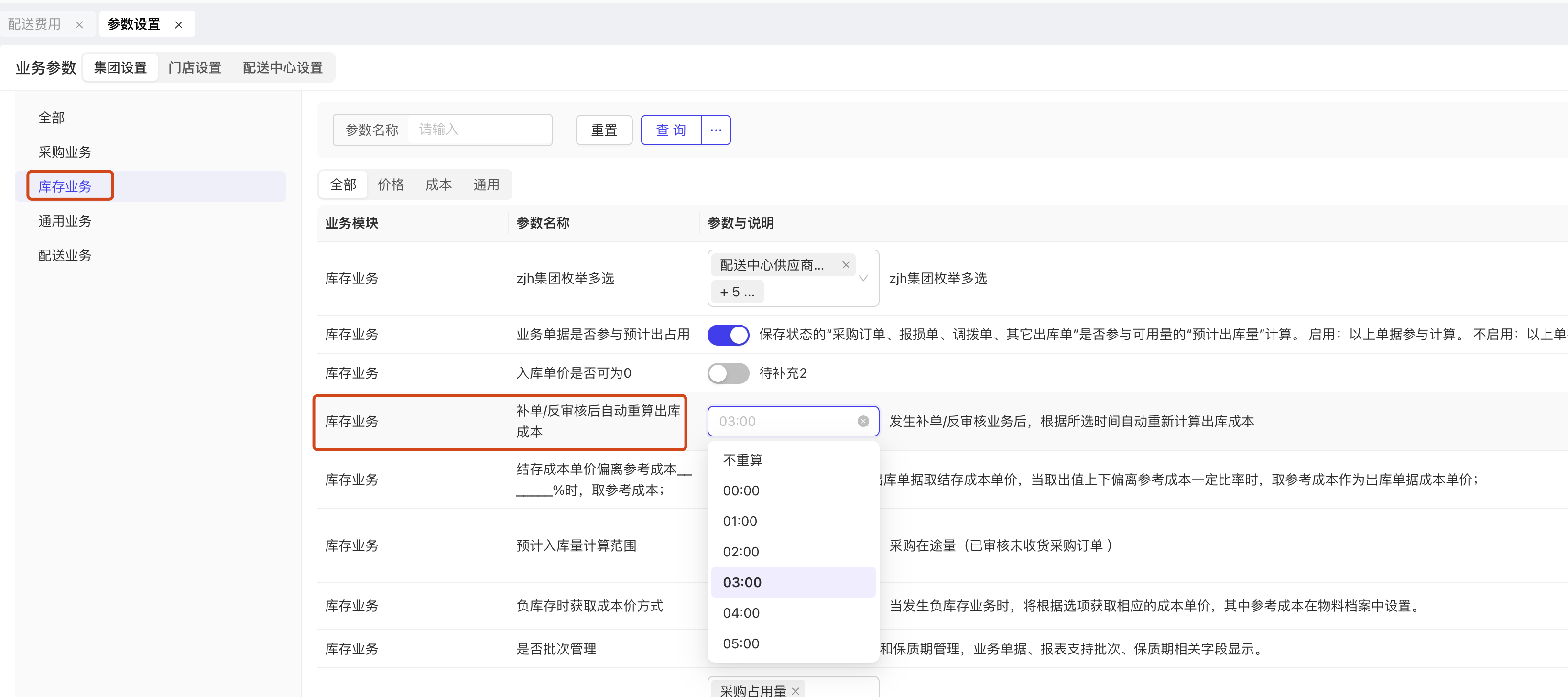Close the 参数设置 tab
This screenshot has width=1568, height=697.
point(178,25)
